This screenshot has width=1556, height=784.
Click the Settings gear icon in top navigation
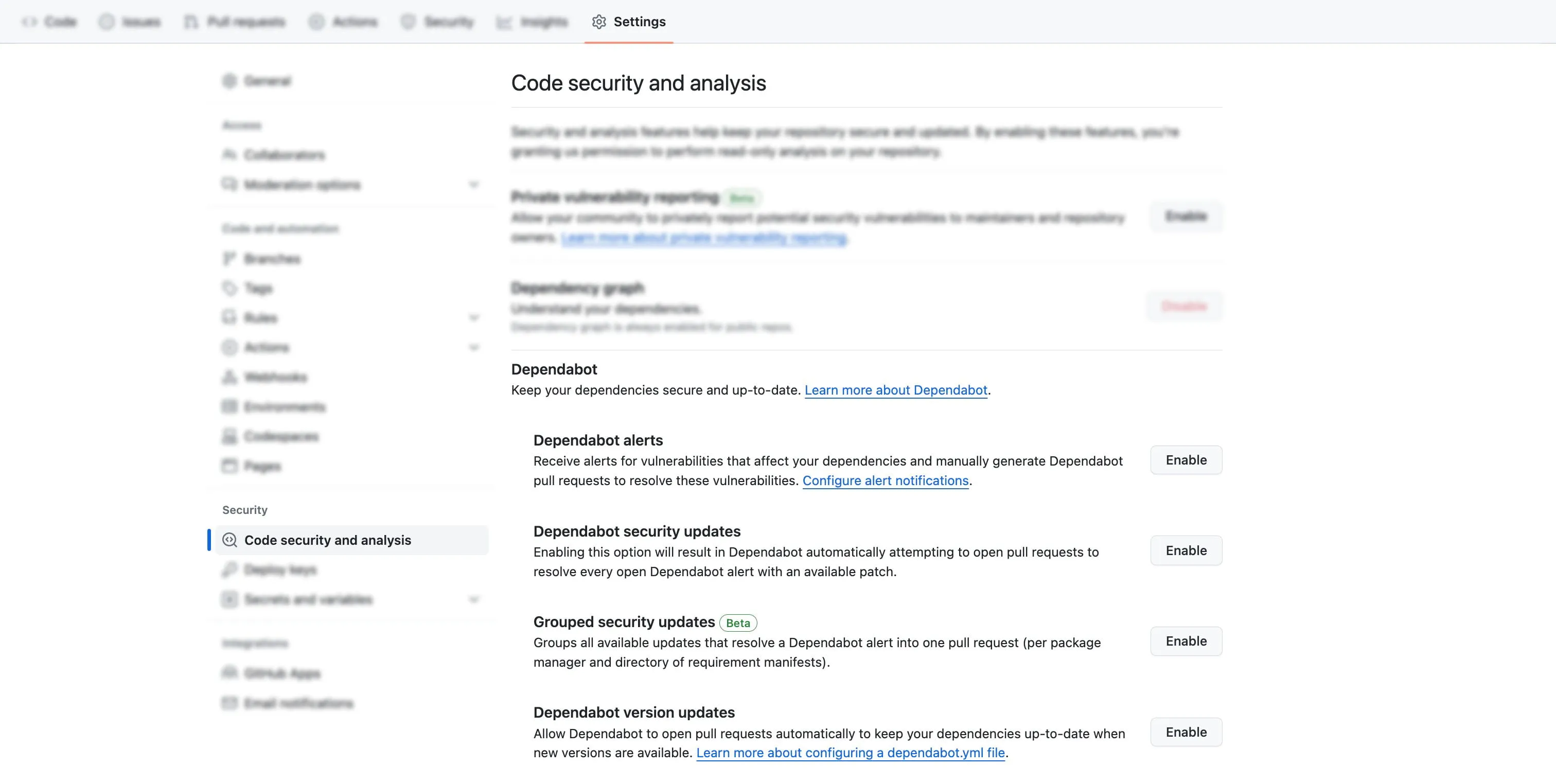598,22
